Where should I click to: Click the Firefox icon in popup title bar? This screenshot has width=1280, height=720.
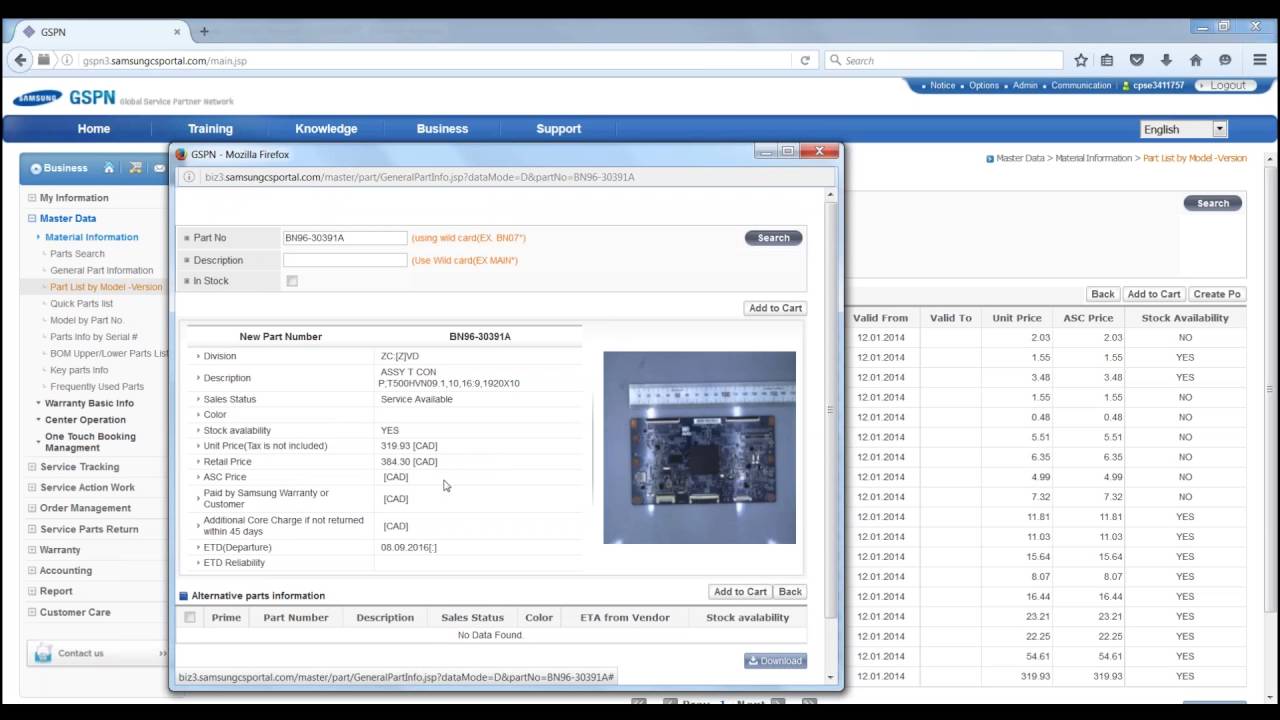tap(181, 154)
